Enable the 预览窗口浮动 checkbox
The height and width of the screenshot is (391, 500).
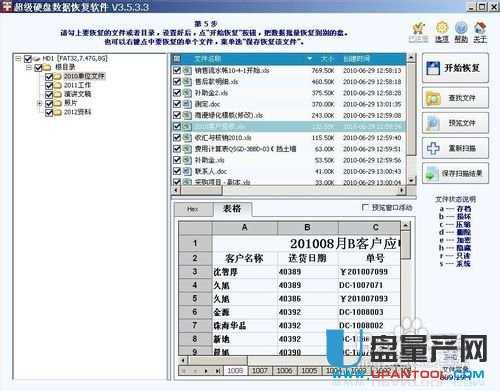(365, 208)
